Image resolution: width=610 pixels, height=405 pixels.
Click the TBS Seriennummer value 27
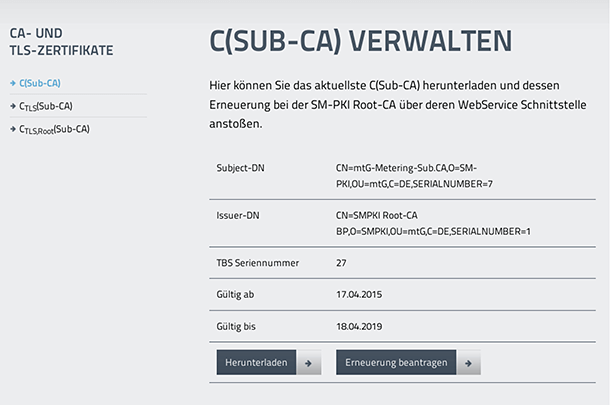click(341, 263)
